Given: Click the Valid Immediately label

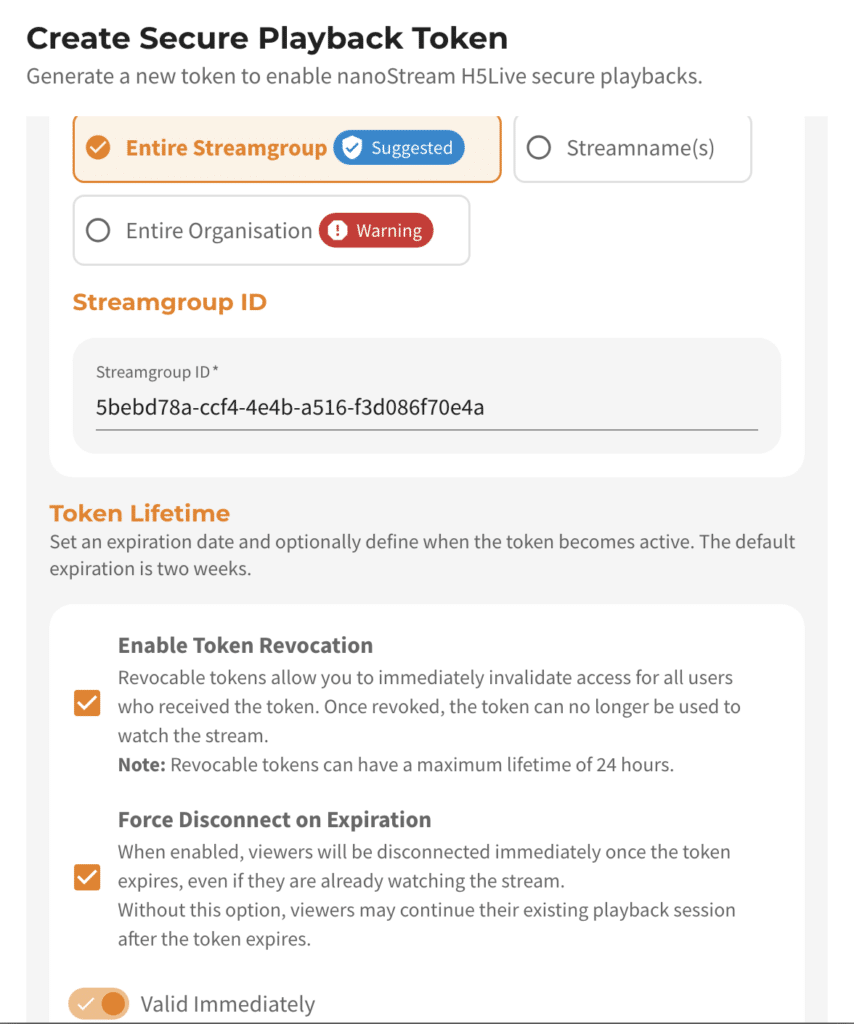Looking at the screenshot, I should tap(228, 1003).
